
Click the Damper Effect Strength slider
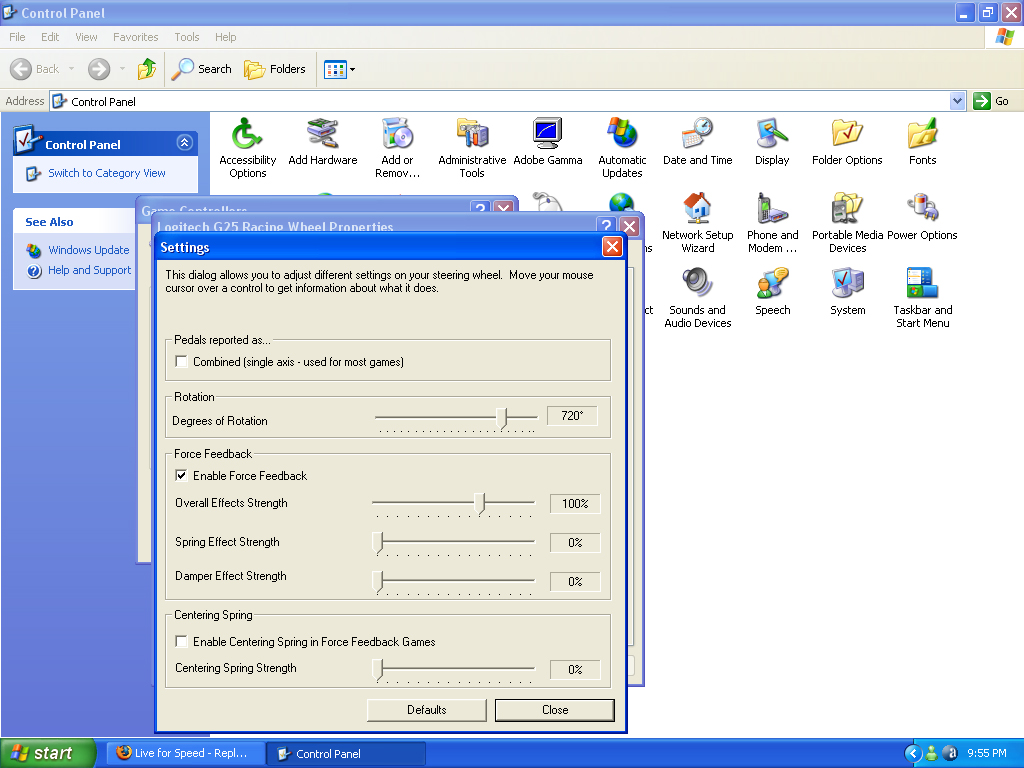click(x=453, y=581)
